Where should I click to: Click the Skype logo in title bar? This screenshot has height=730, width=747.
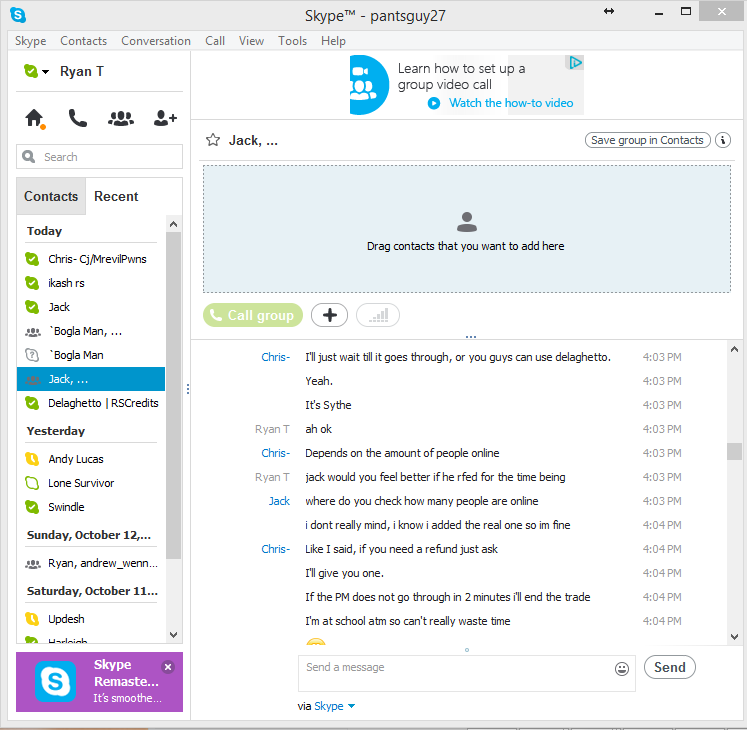click(18, 15)
